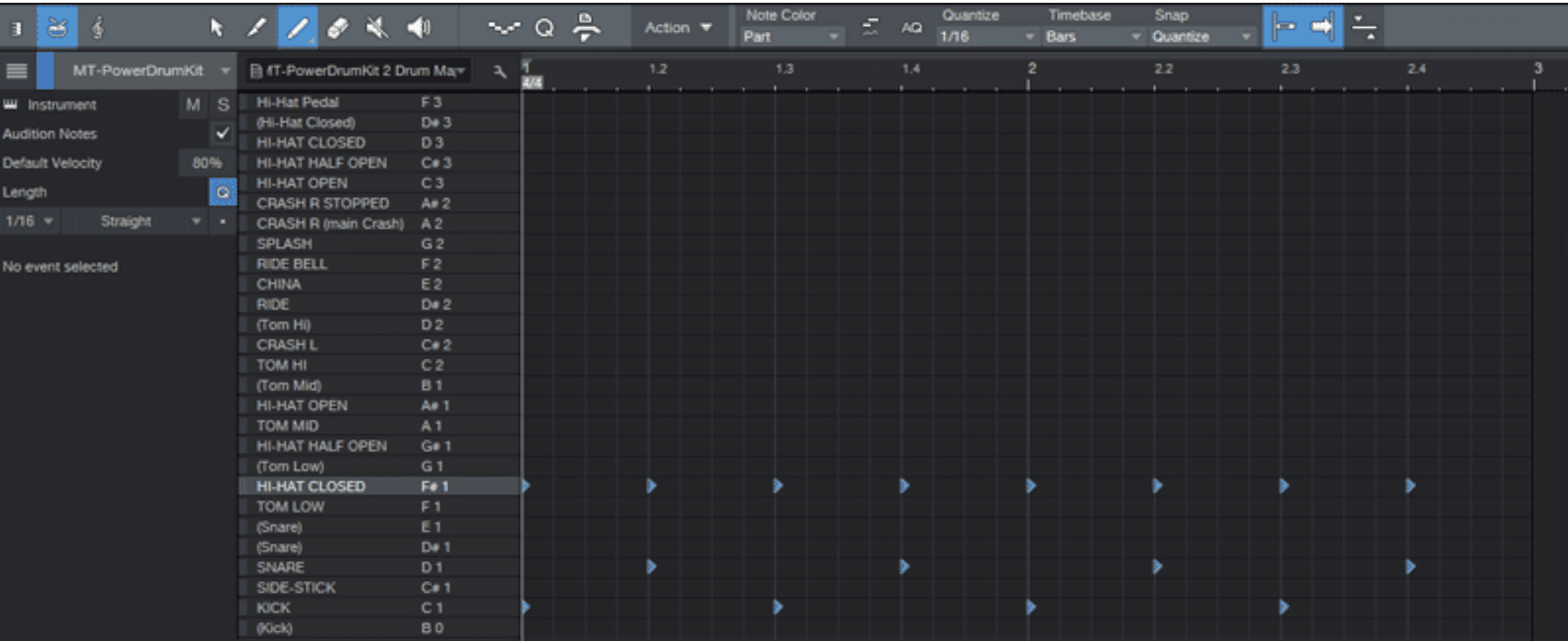Select the TOM LOW F1 row
The width and height of the screenshot is (1568, 641).
pos(379,507)
